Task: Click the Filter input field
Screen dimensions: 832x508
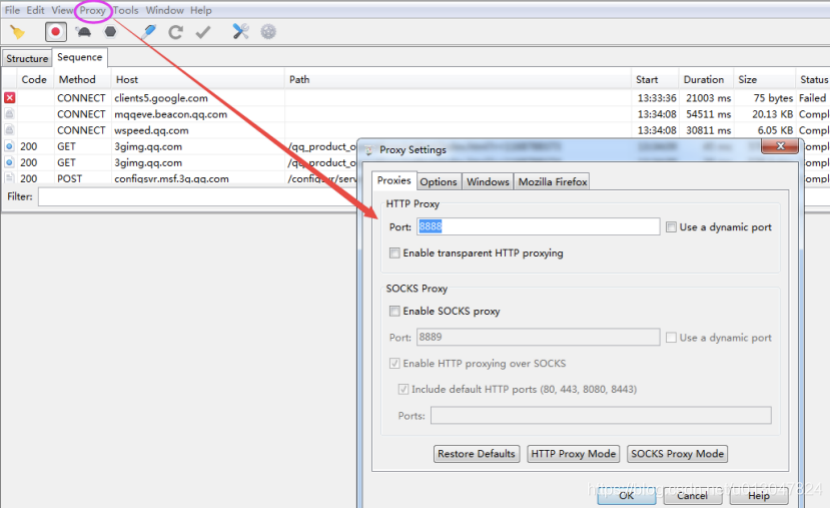Action: pyautogui.click(x=199, y=197)
